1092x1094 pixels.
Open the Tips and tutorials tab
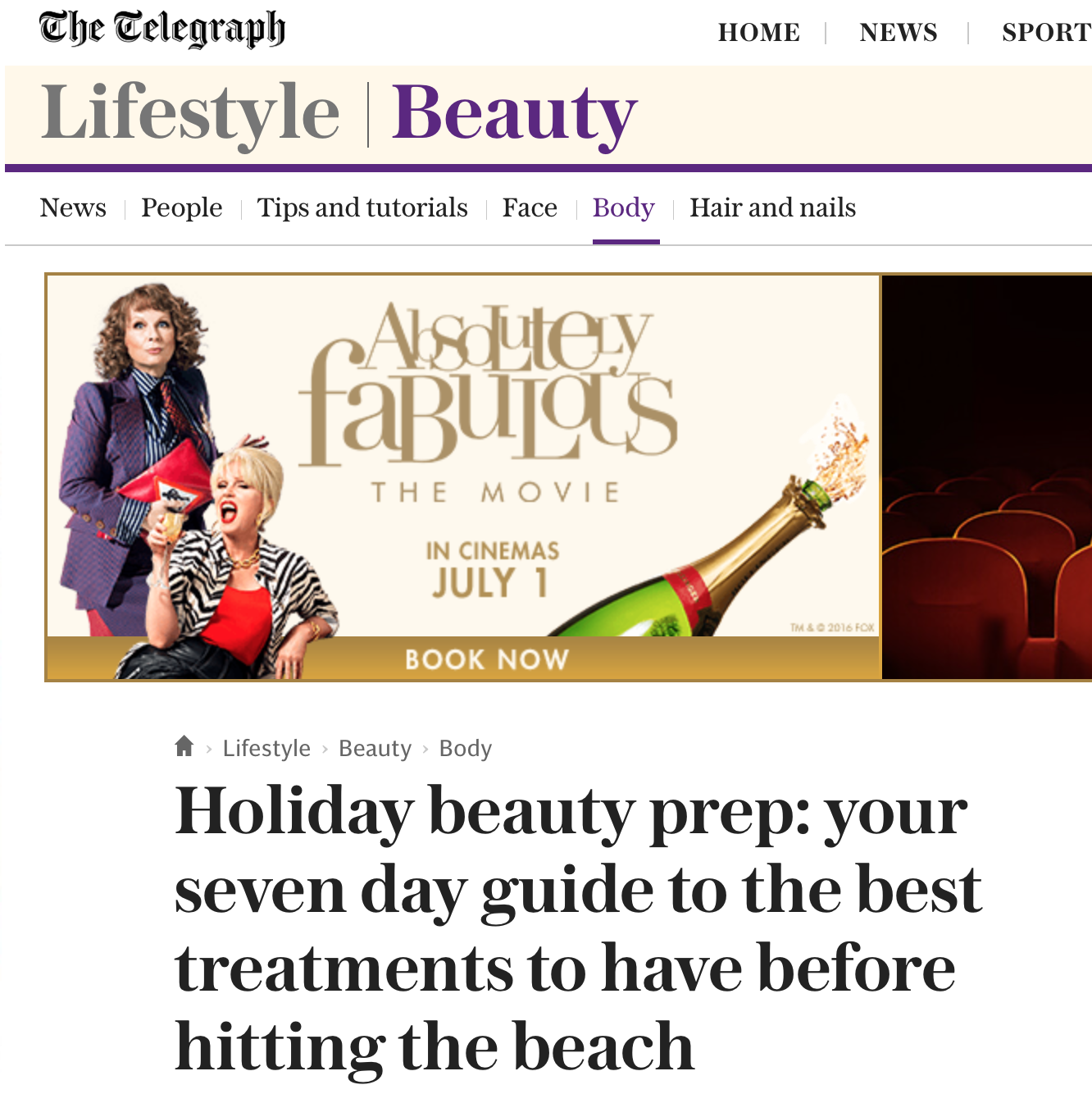point(362,208)
